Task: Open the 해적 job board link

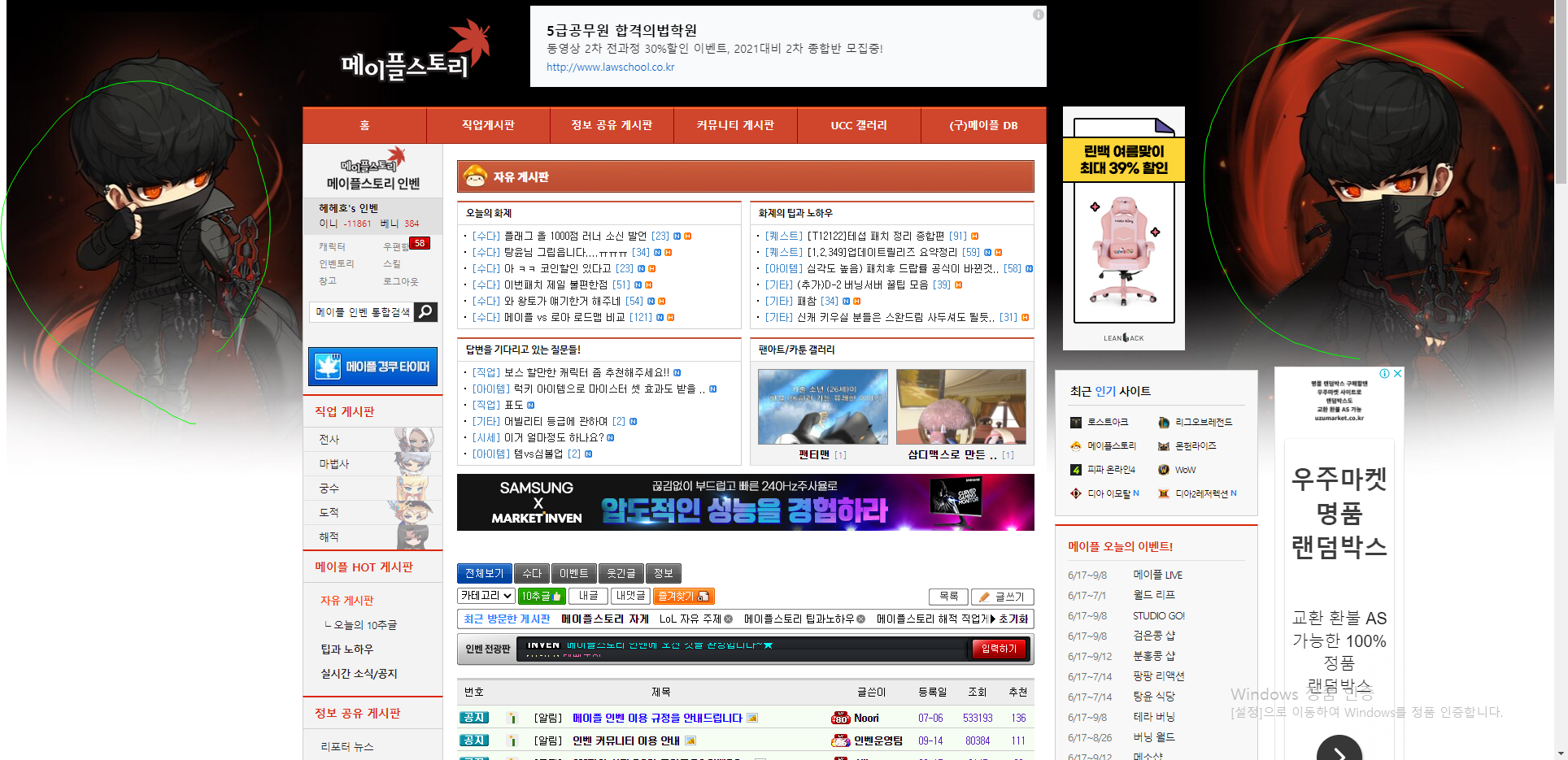Action: (x=329, y=537)
